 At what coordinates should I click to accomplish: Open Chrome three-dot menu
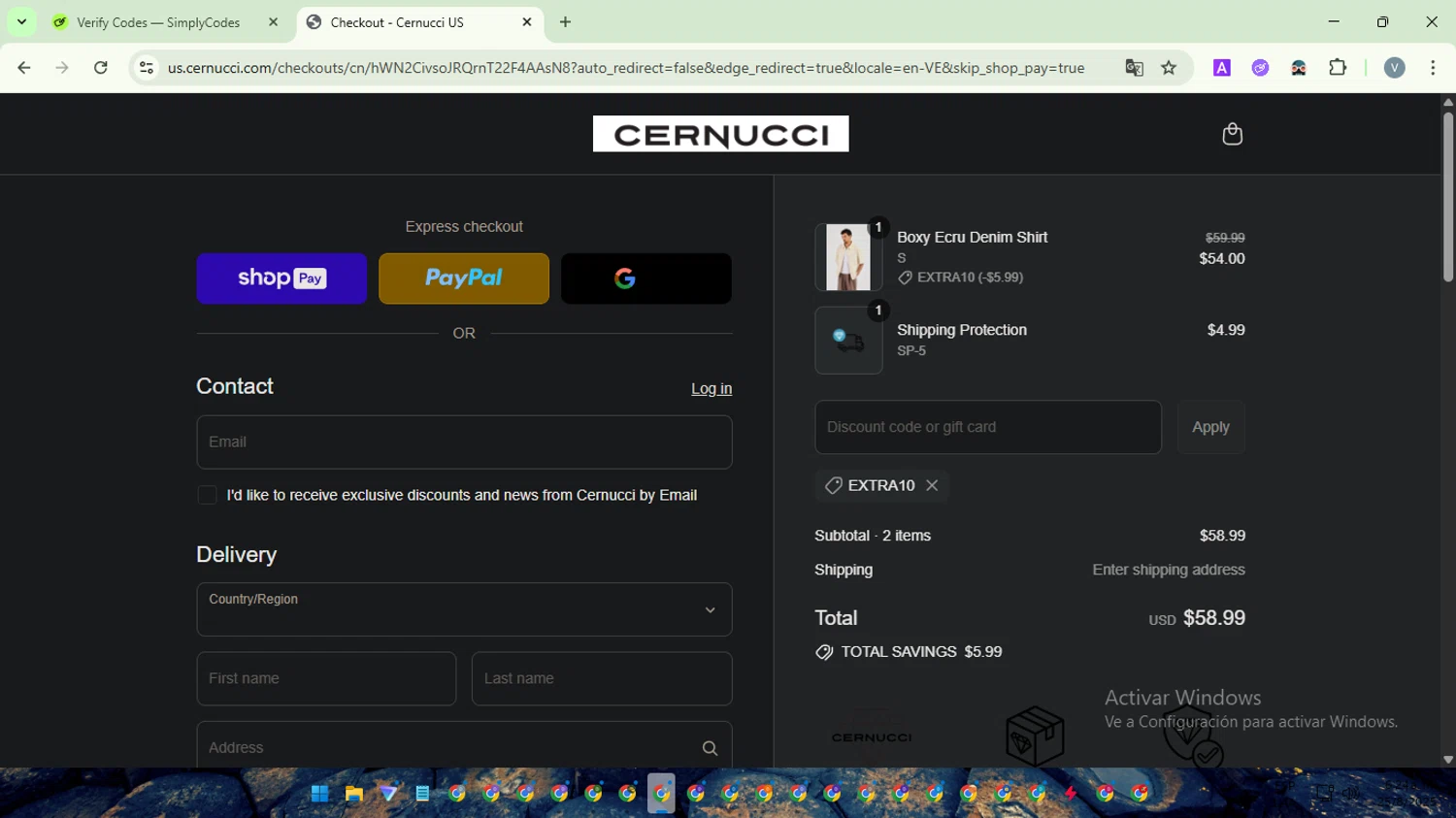point(1433,68)
